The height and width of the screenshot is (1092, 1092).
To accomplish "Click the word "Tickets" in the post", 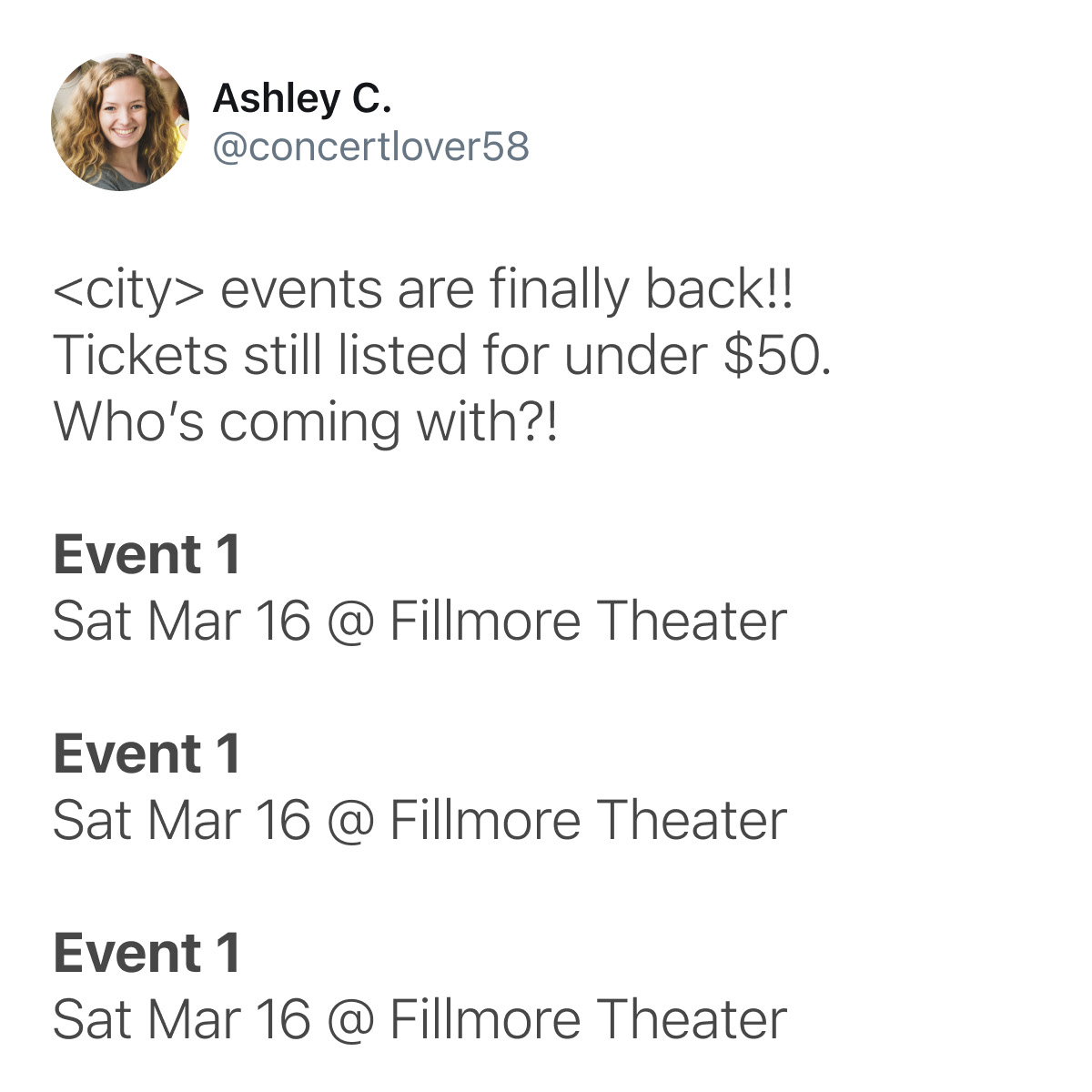I will coord(140,355).
